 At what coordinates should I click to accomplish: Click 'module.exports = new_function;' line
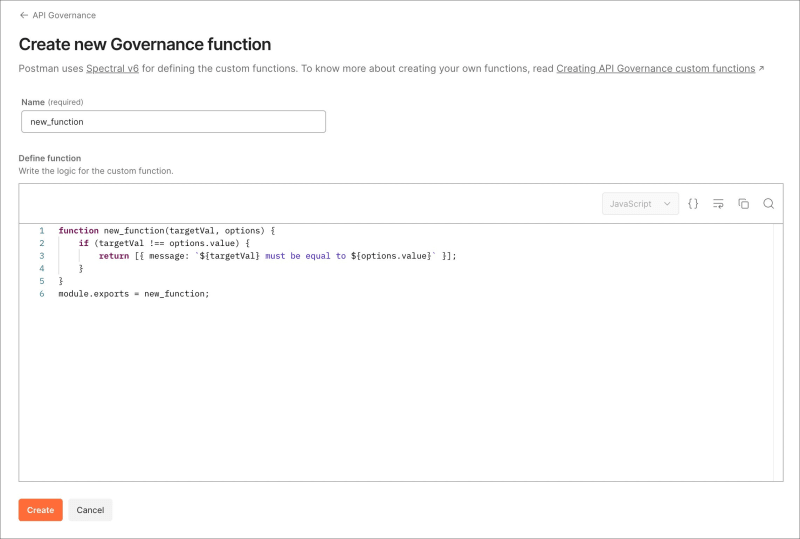(x=134, y=294)
